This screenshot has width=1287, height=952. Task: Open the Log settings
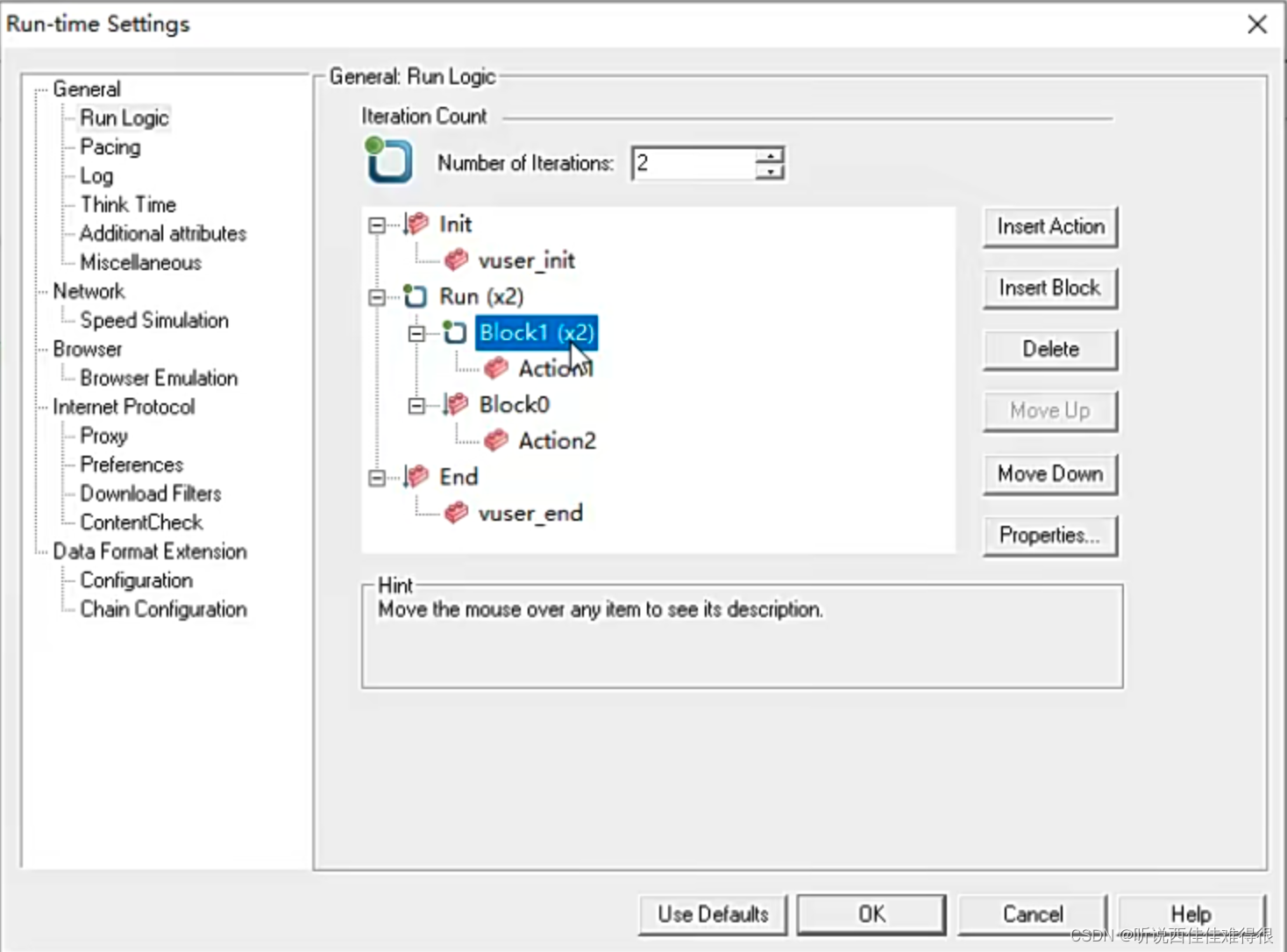coord(96,175)
